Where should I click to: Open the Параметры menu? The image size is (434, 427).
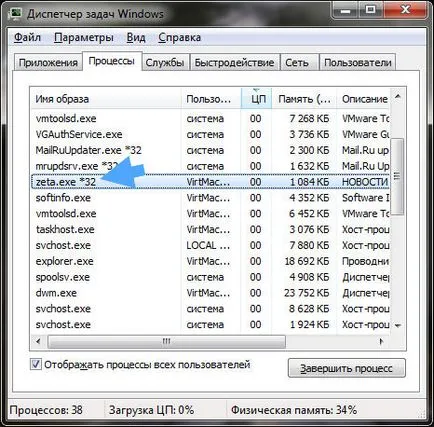click(84, 37)
